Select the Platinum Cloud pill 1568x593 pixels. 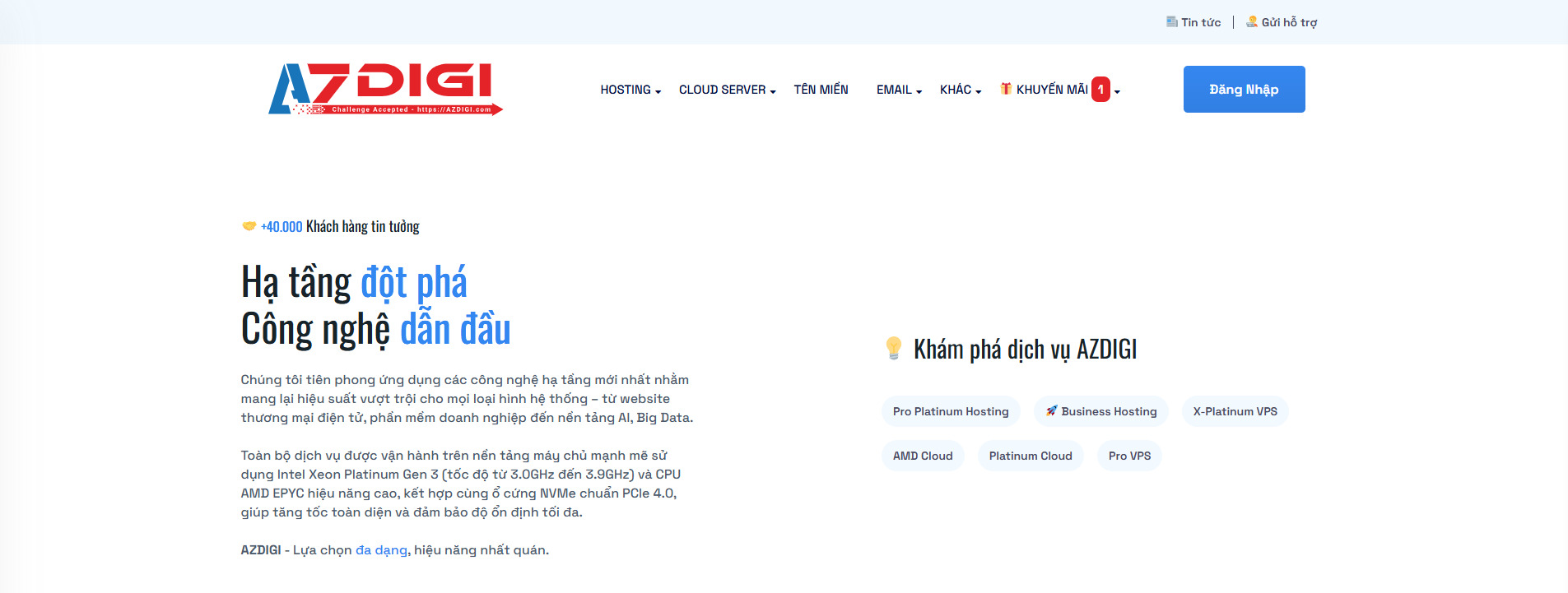(1031, 456)
